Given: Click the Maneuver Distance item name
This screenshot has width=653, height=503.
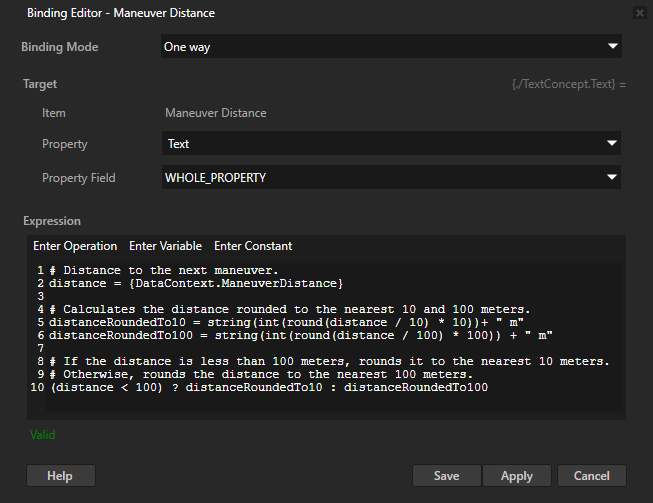Looking at the screenshot, I should pos(215,113).
